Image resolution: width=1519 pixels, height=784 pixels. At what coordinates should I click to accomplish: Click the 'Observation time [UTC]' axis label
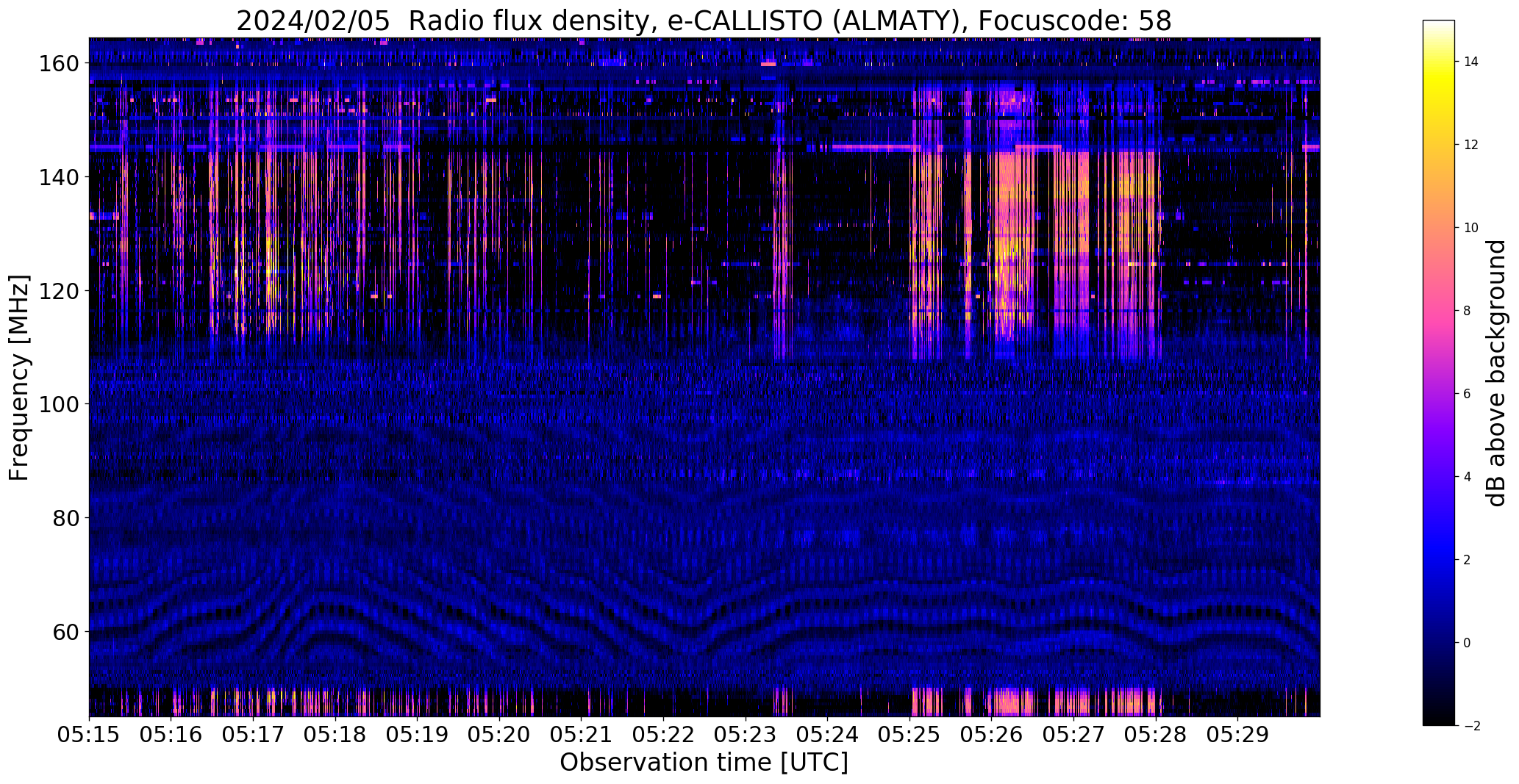[704, 762]
